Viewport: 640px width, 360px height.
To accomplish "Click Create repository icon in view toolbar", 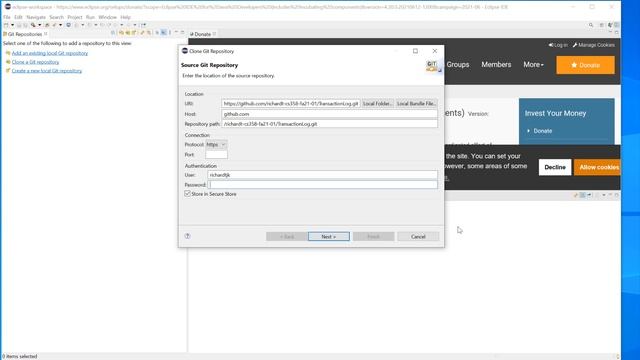I will (134, 33).
